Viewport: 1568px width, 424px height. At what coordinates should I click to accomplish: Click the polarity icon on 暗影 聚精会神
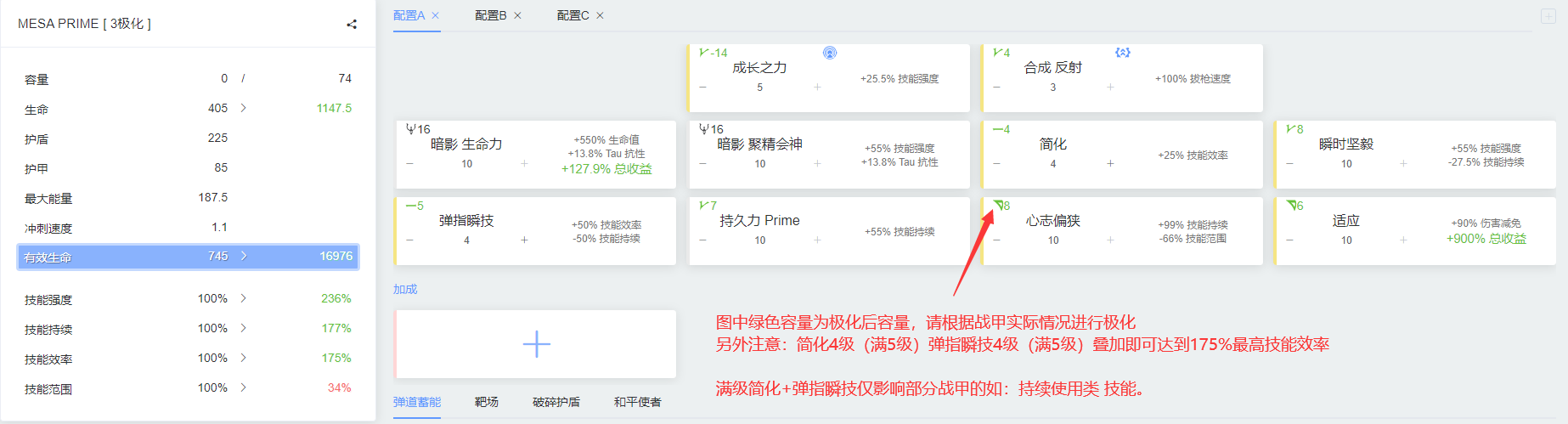(x=704, y=129)
